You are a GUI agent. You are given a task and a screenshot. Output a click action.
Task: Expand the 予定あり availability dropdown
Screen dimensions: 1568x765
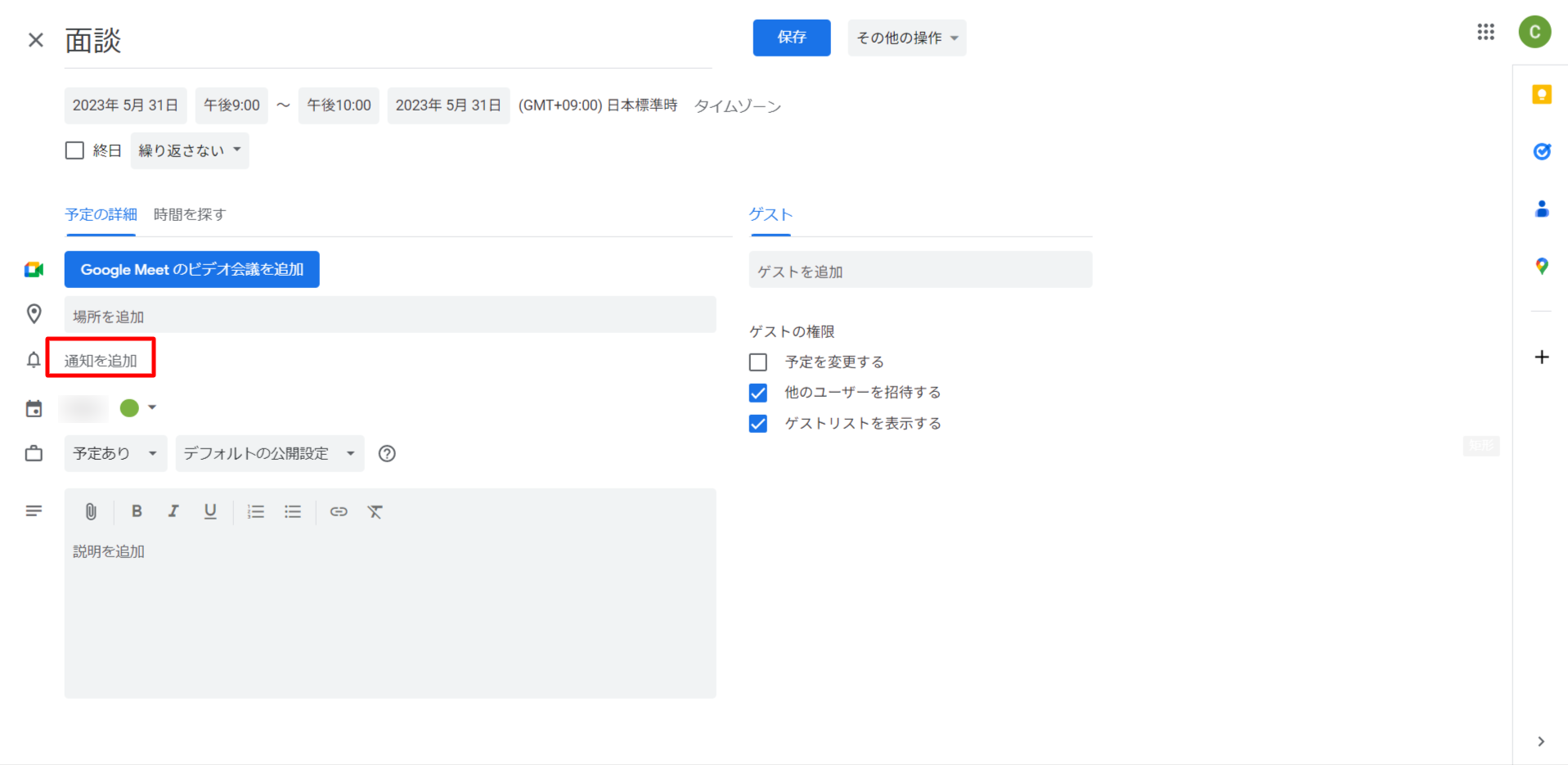coord(115,453)
